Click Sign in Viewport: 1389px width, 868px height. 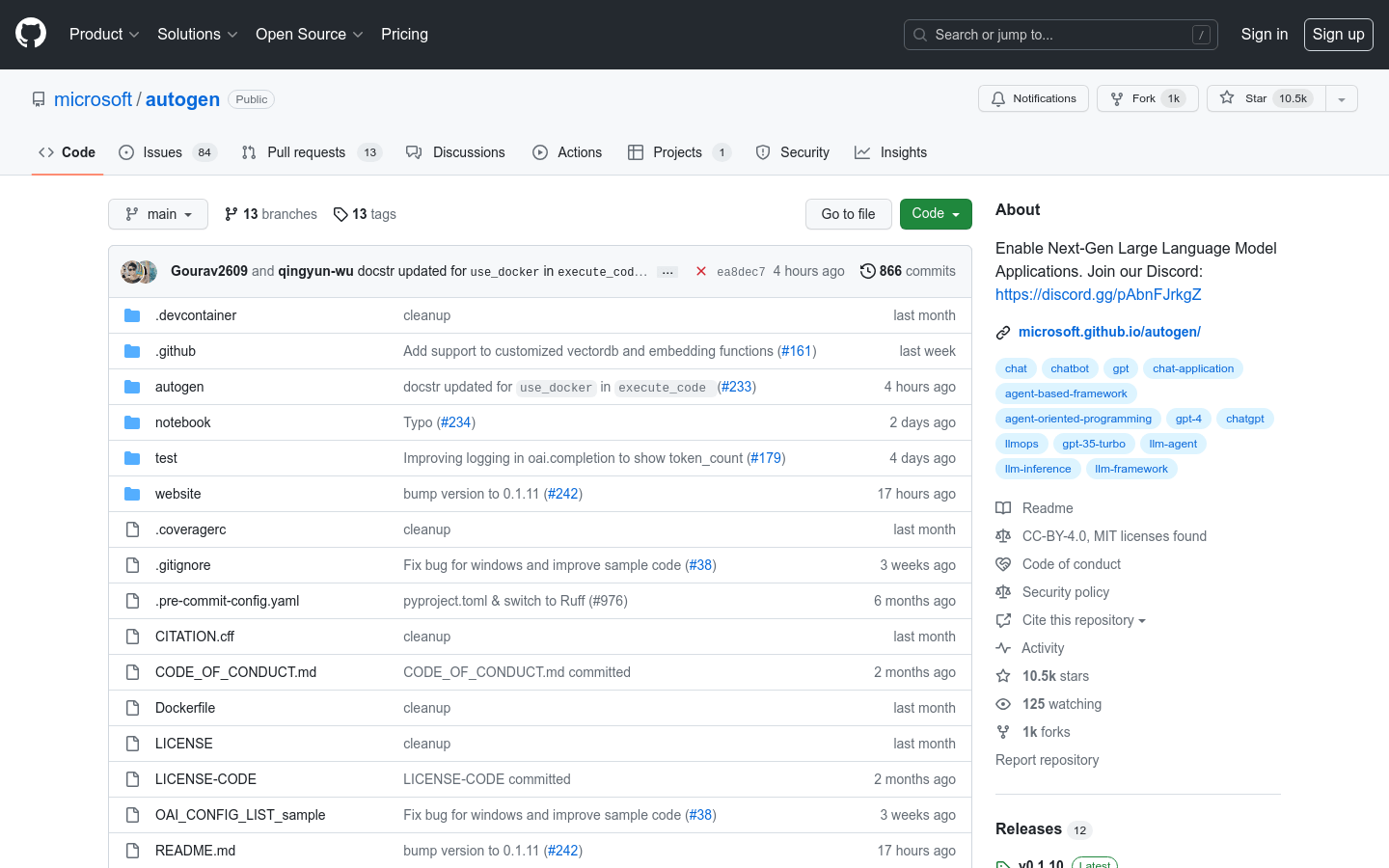[x=1265, y=34]
